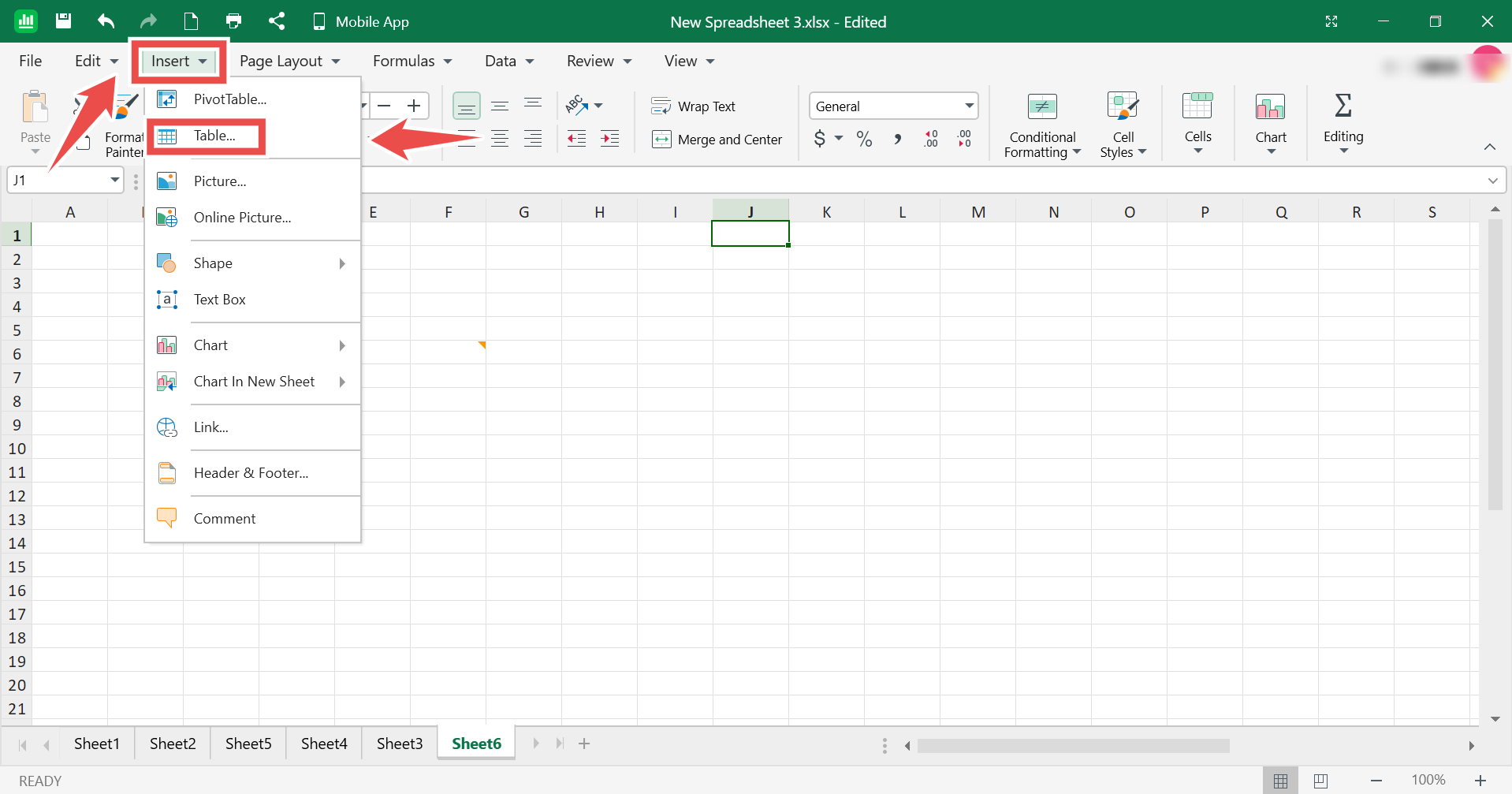Increase font size plus button
Viewport: 1512px width, 794px height.
(x=414, y=106)
